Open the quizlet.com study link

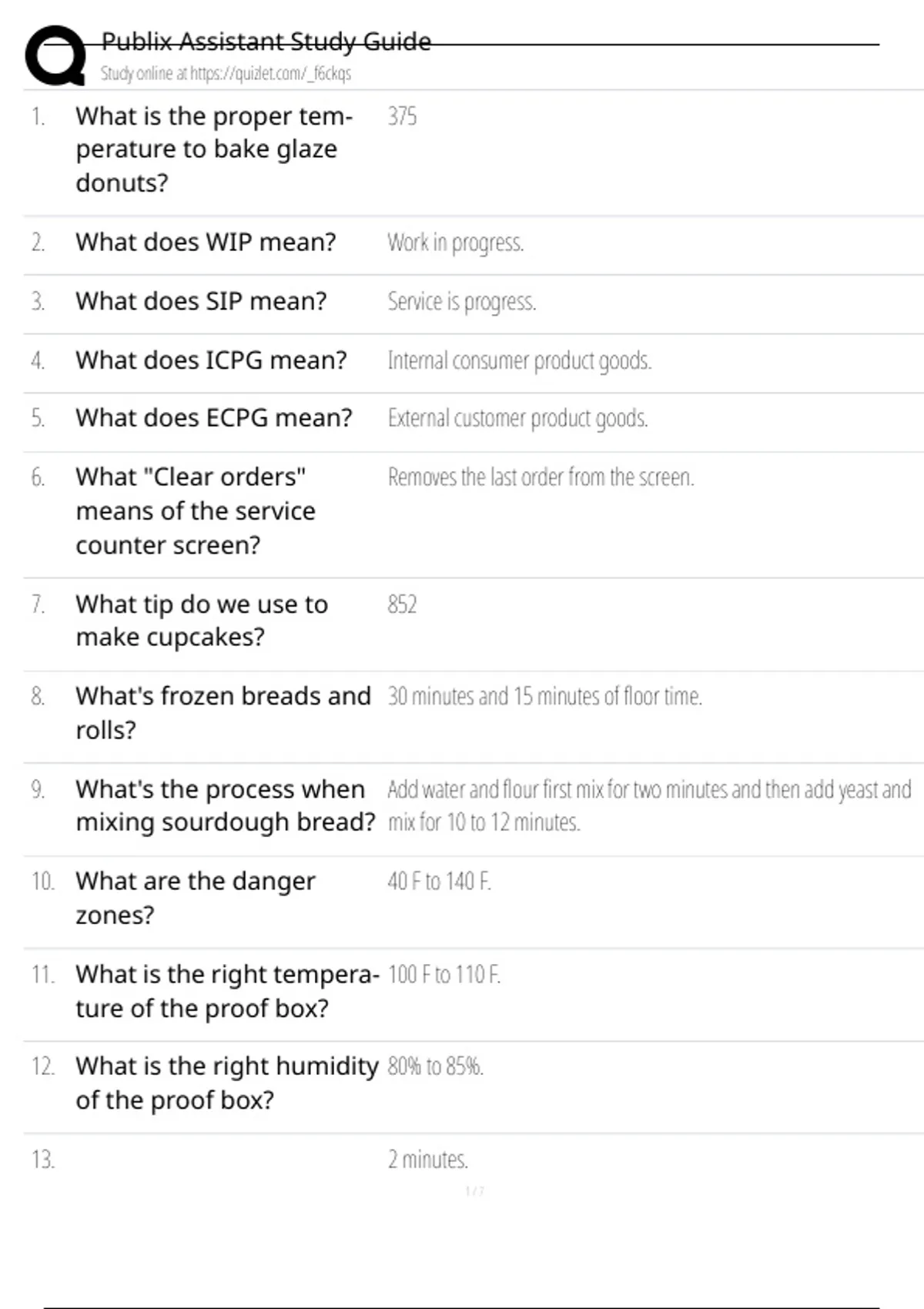pos(226,74)
